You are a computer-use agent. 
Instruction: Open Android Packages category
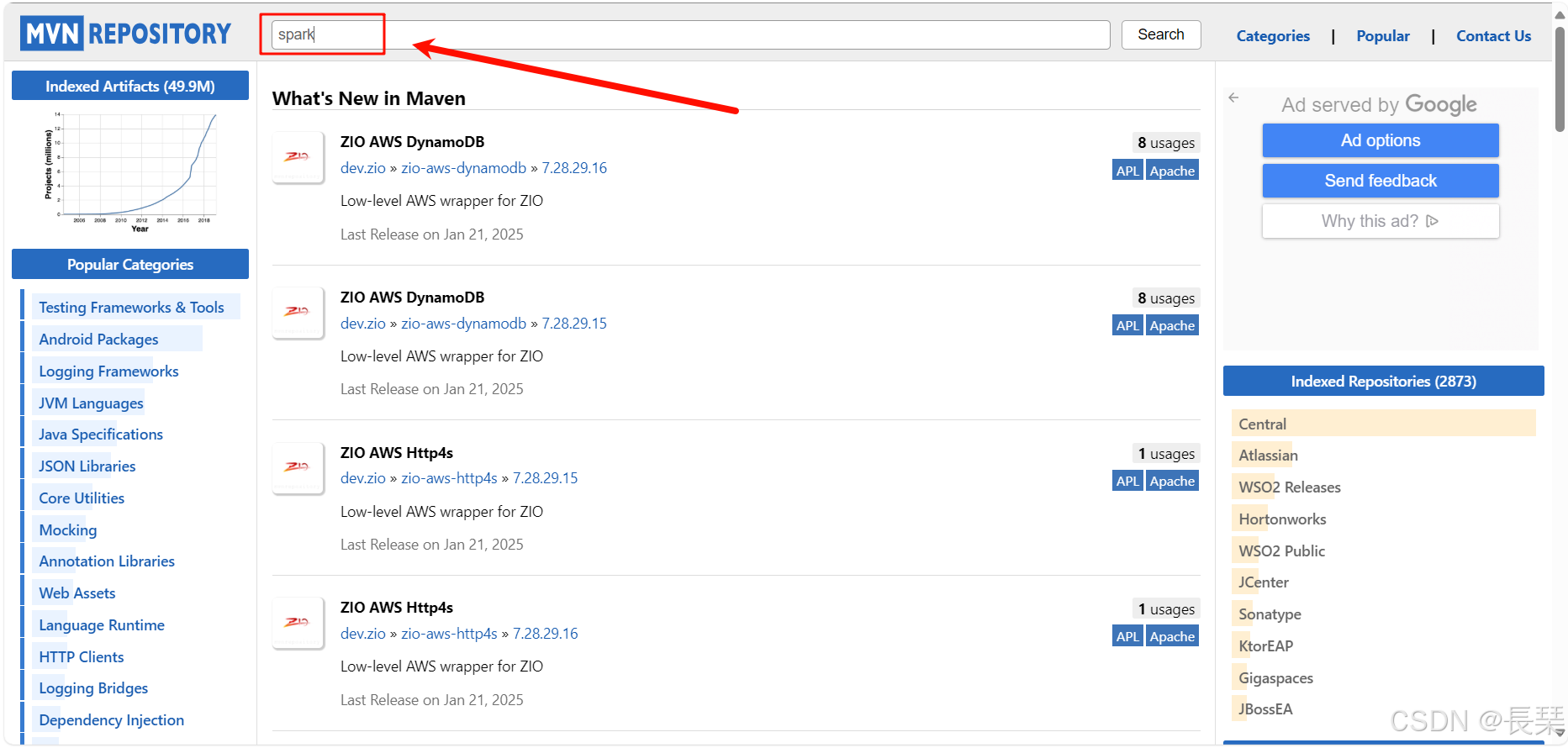coord(98,340)
